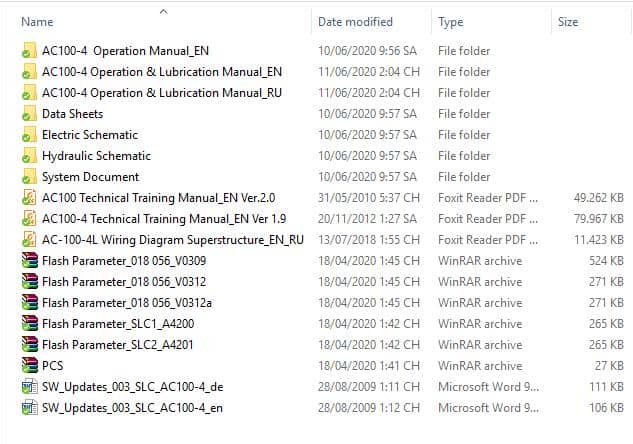Click the PCS WinRAR archive icon
Viewport: 633px width, 444px height.
[28, 366]
